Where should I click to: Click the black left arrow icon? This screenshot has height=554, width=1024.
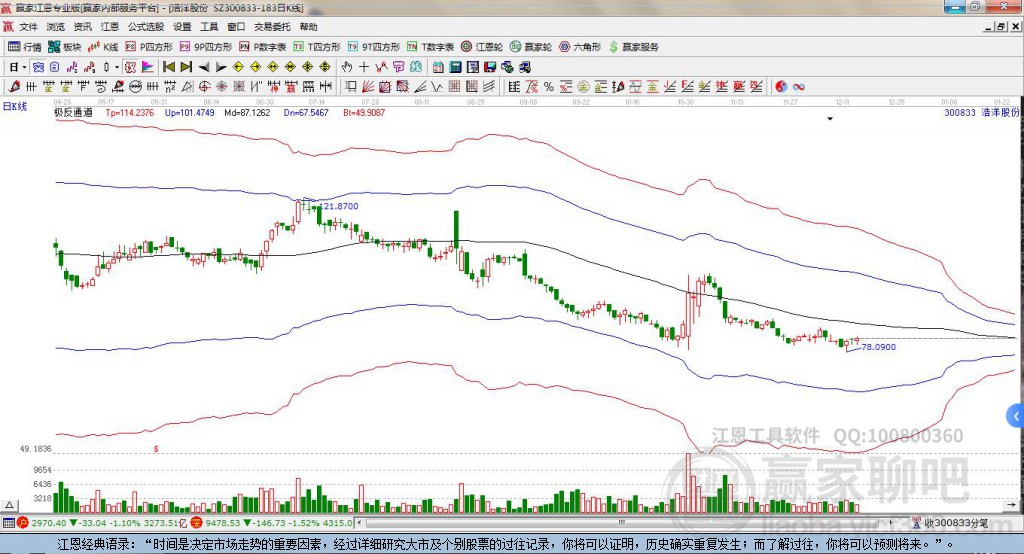(204, 67)
